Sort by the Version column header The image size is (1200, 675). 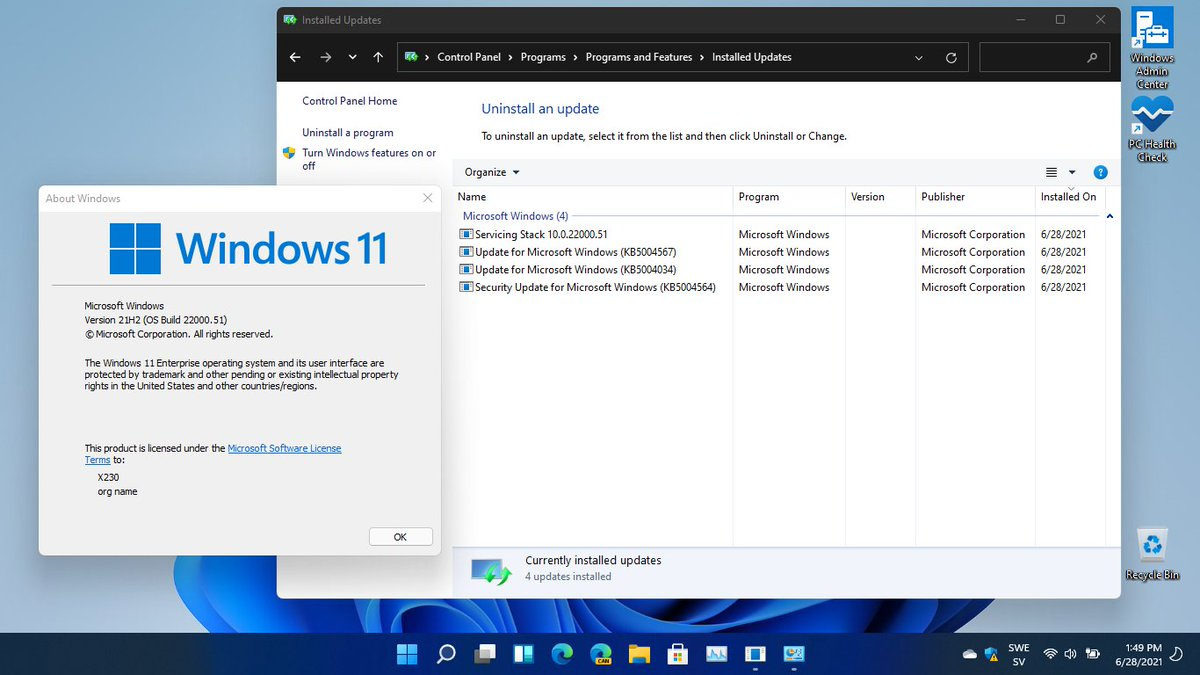coord(880,197)
